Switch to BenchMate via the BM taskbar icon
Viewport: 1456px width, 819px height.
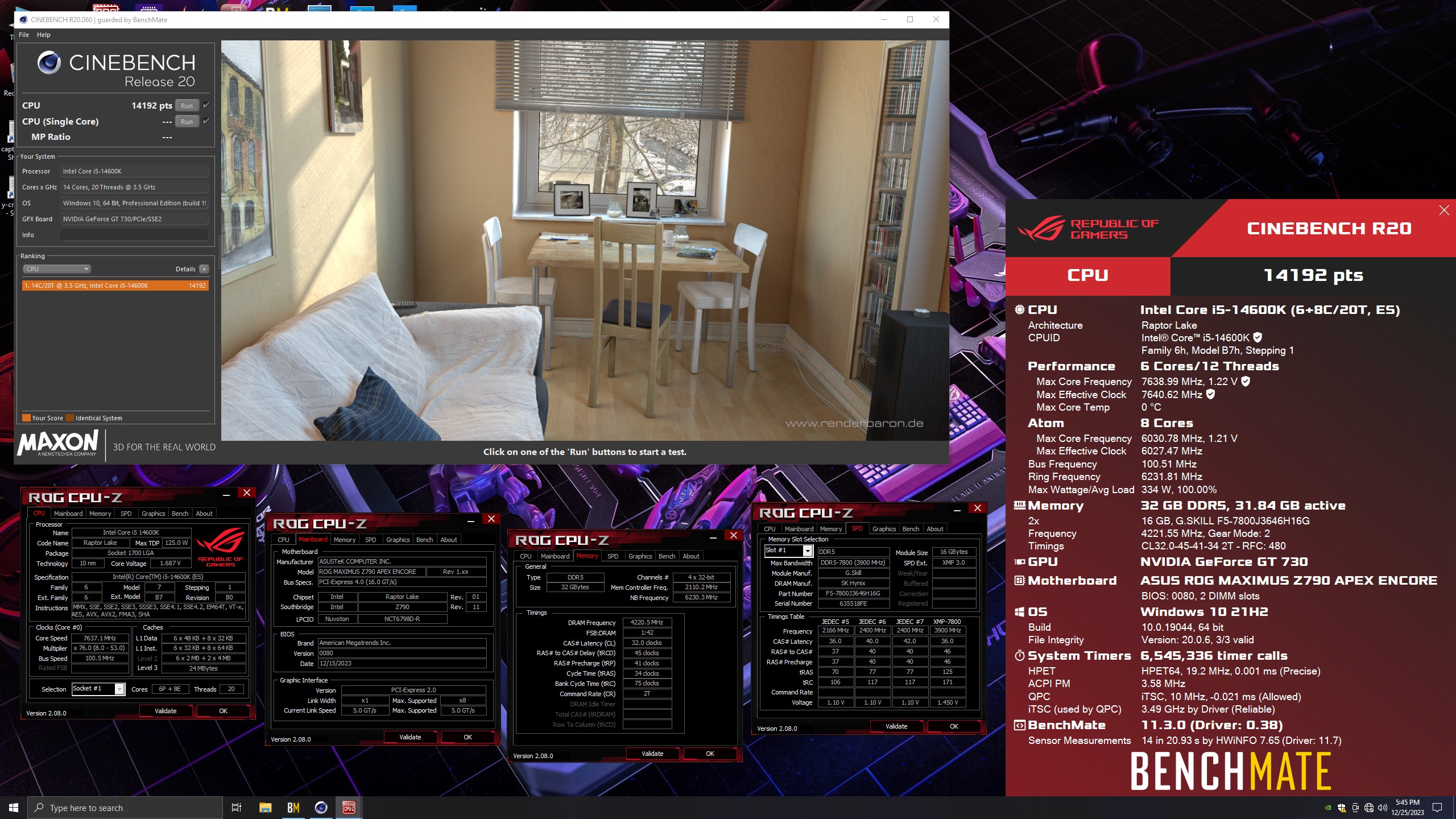[x=293, y=808]
